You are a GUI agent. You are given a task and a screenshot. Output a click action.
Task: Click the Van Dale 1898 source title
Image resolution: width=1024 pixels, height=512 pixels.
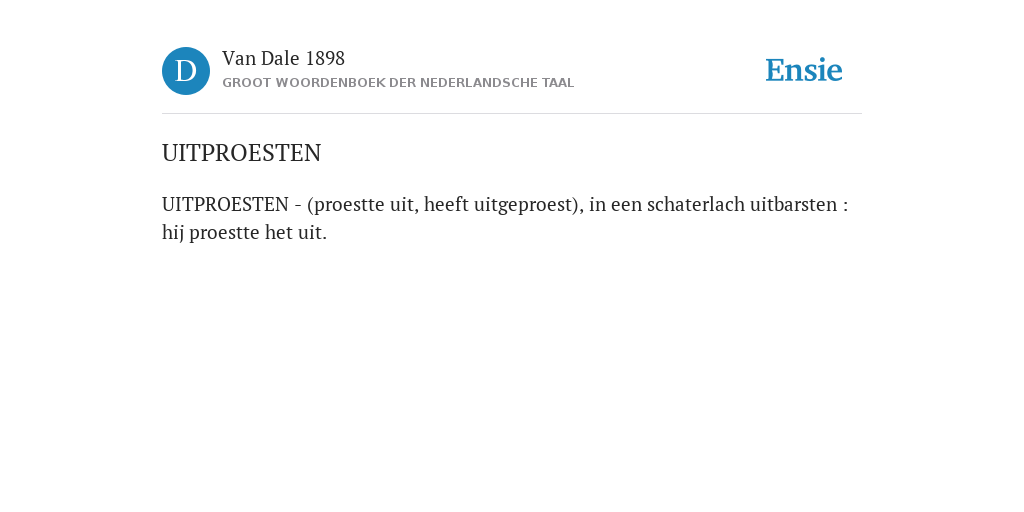click(283, 59)
